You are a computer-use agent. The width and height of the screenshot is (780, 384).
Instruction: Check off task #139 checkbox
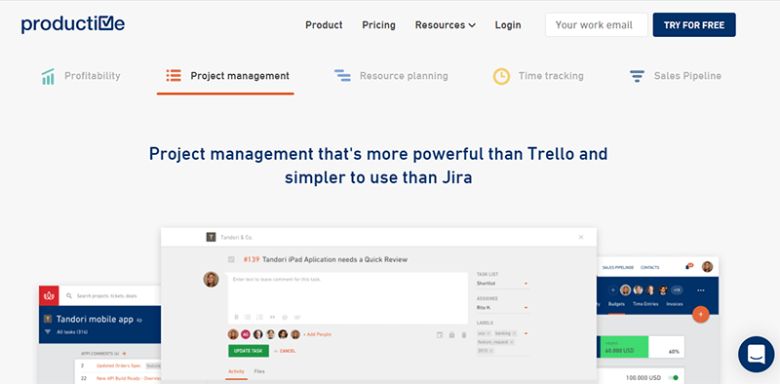(x=231, y=259)
